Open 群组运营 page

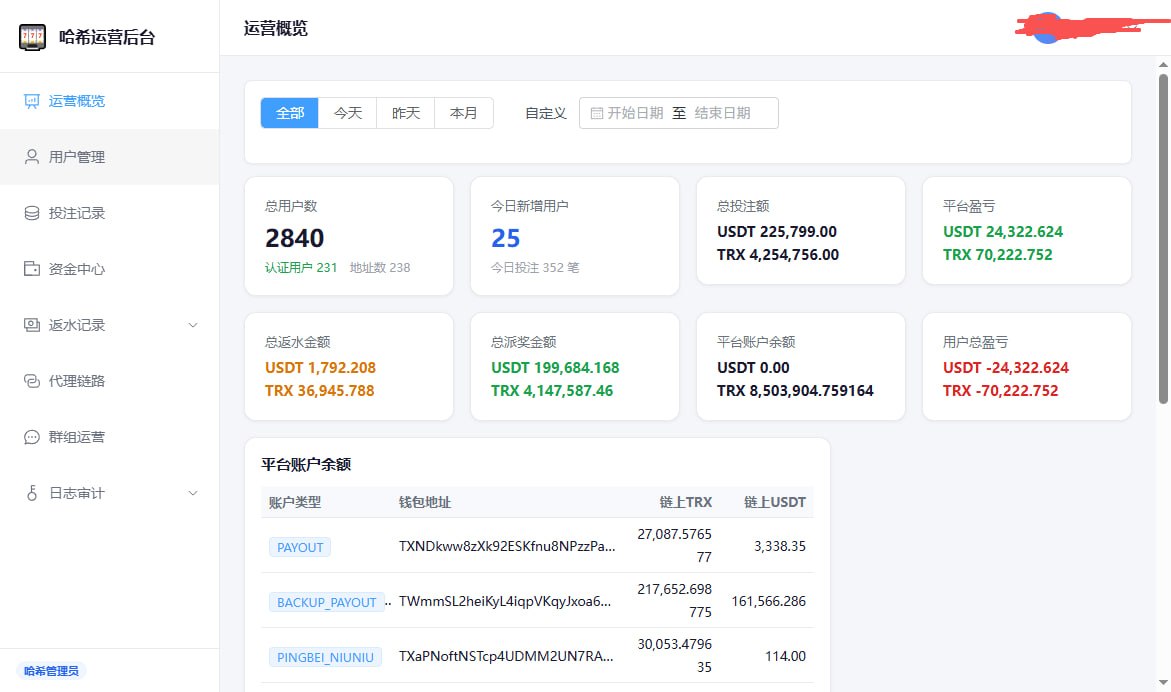(110, 437)
